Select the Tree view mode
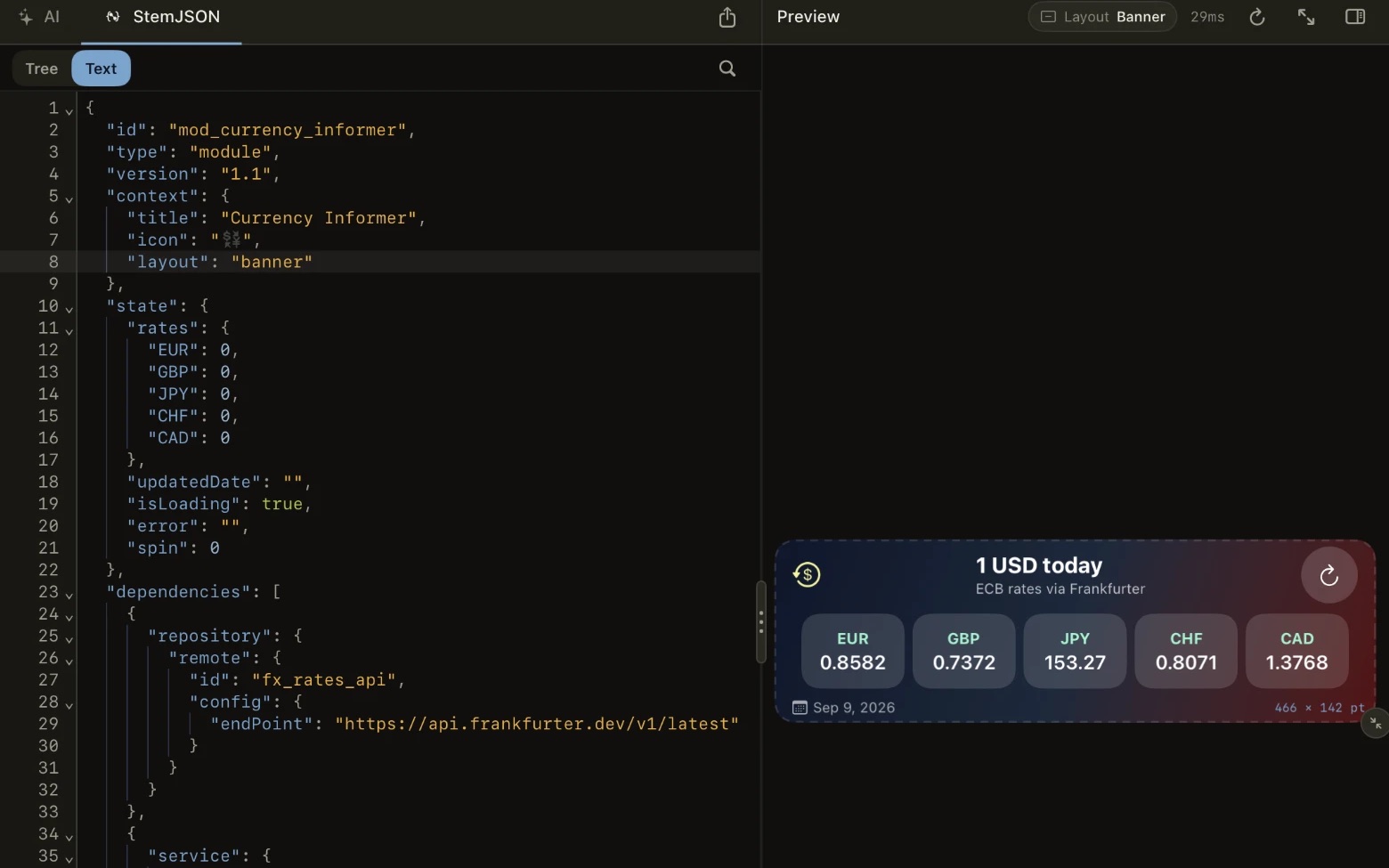Image resolution: width=1389 pixels, height=868 pixels. point(42,69)
